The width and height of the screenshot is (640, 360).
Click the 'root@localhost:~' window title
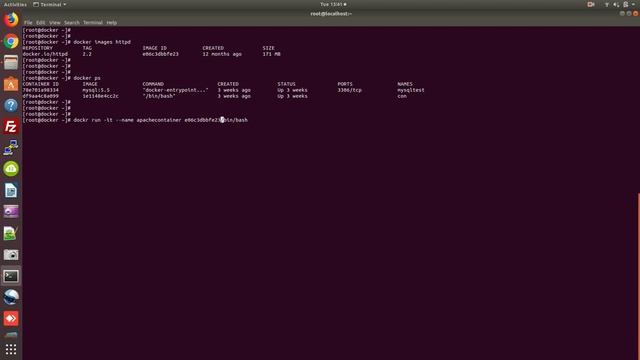coord(331,13)
